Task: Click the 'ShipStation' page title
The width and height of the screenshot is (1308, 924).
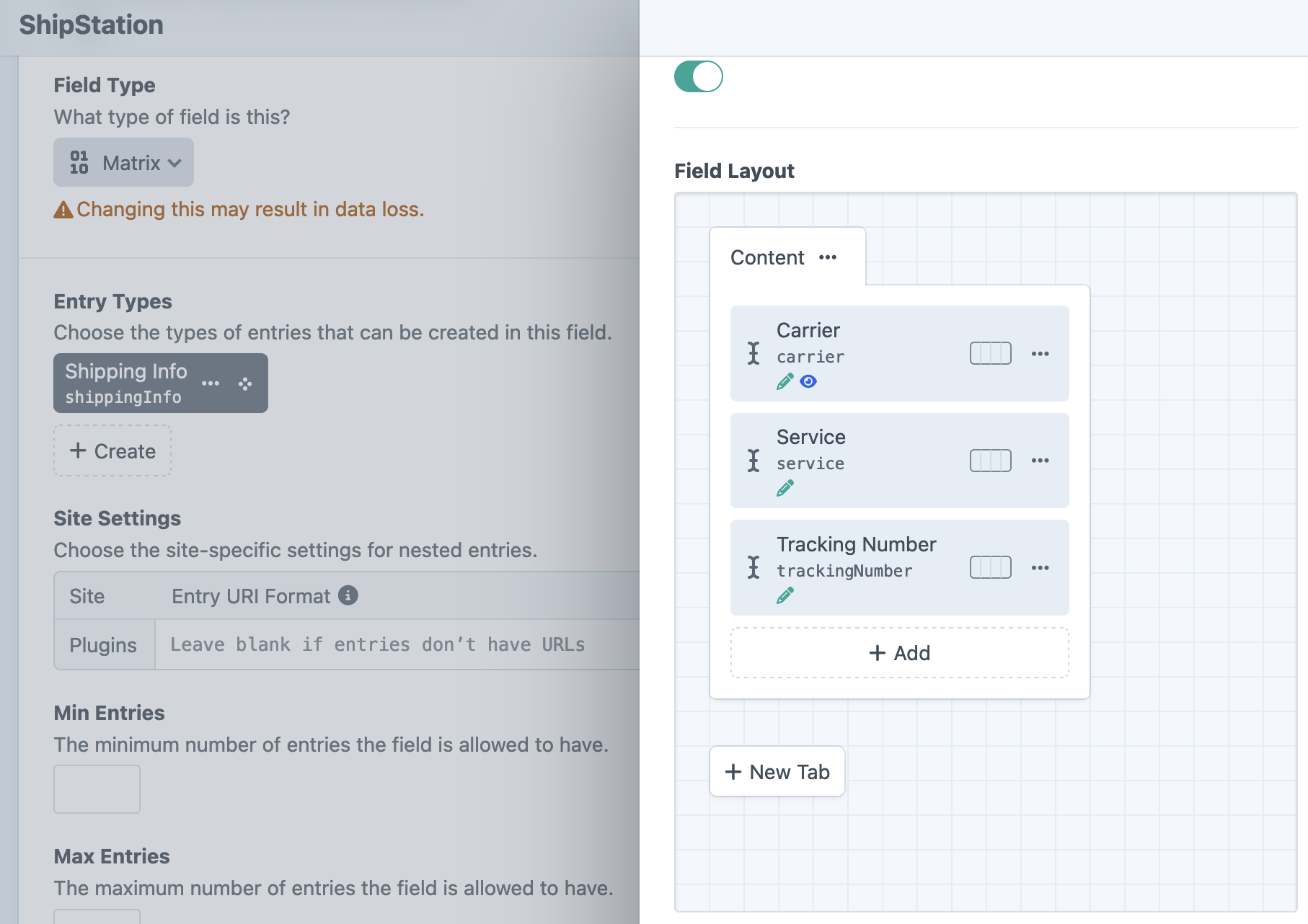Action: pyautogui.click(x=92, y=25)
